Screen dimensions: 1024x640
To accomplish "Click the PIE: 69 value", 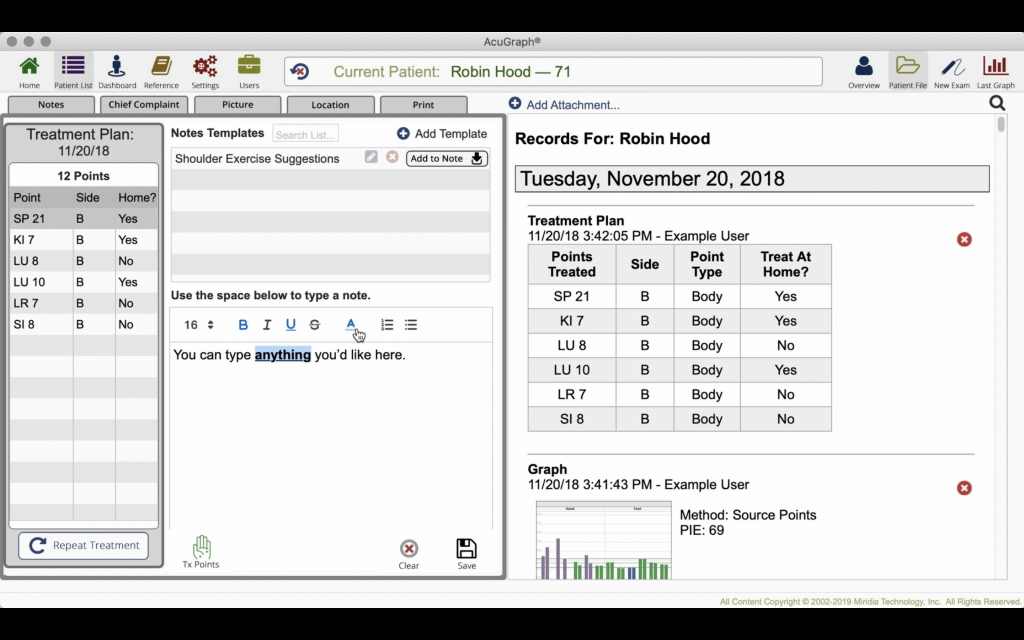I will click(702, 530).
